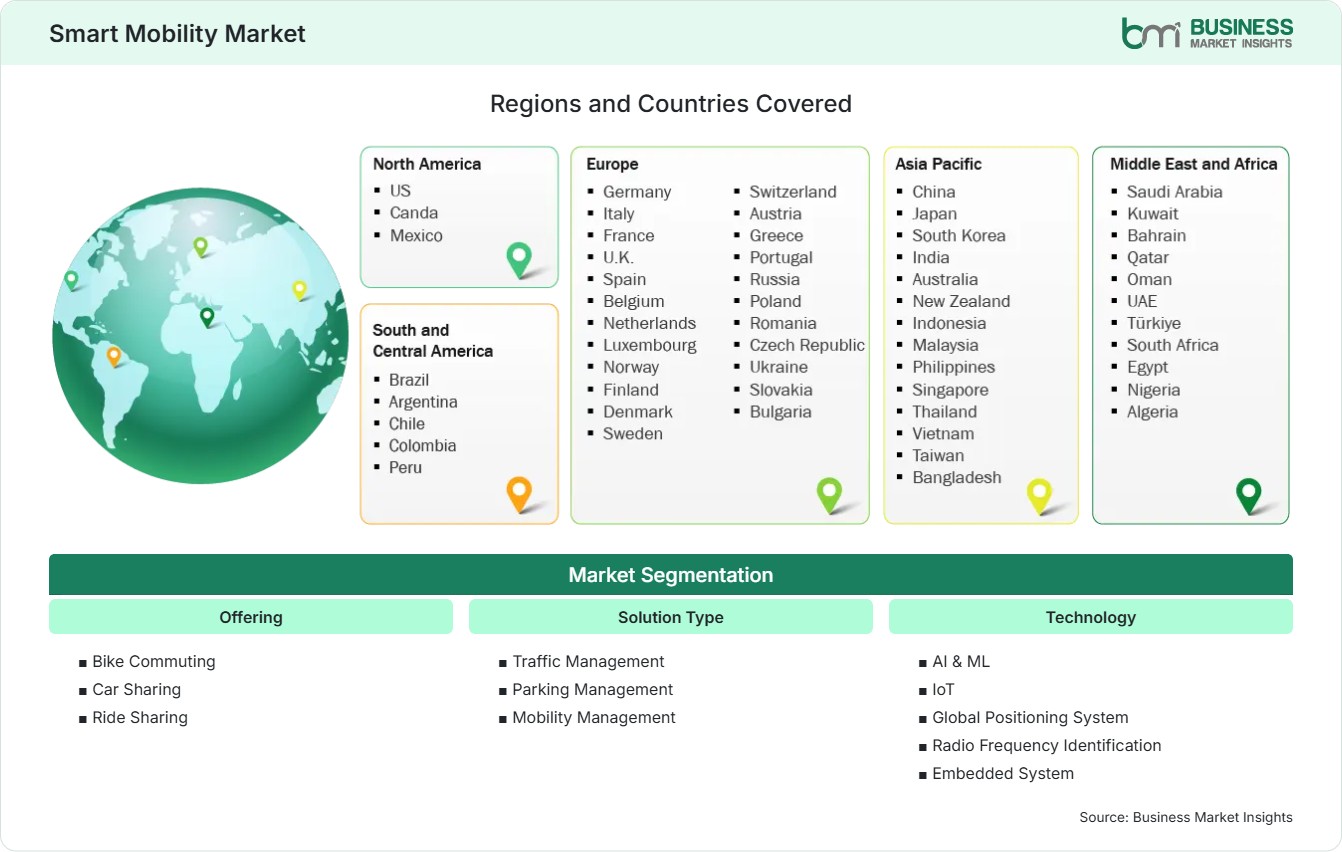Click Mexico in North America list
Image resolution: width=1342 pixels, height=852 pixels.
416,235
